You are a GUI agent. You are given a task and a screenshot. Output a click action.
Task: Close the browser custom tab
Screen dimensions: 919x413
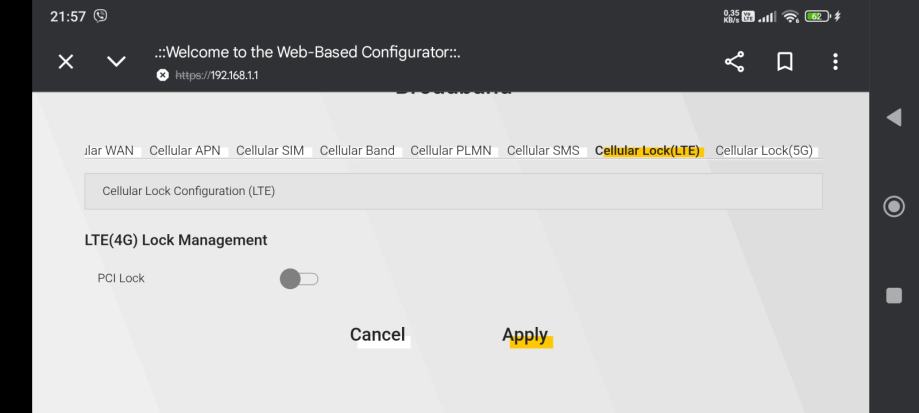65,62
